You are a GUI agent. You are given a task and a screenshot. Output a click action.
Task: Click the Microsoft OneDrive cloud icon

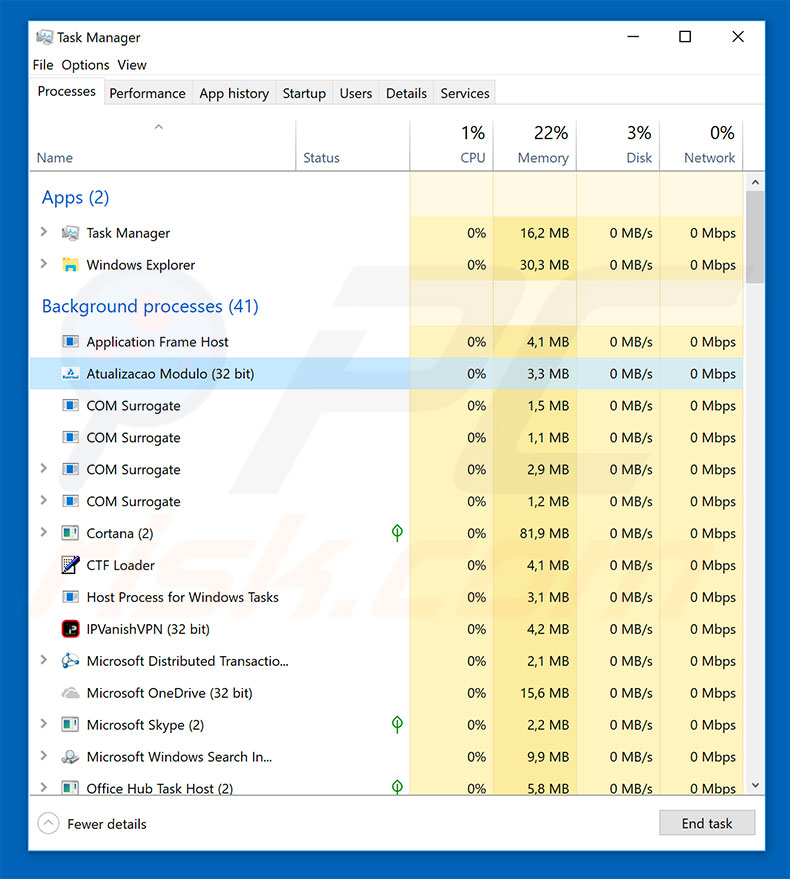pyautogui.click(x=70, y=693)
